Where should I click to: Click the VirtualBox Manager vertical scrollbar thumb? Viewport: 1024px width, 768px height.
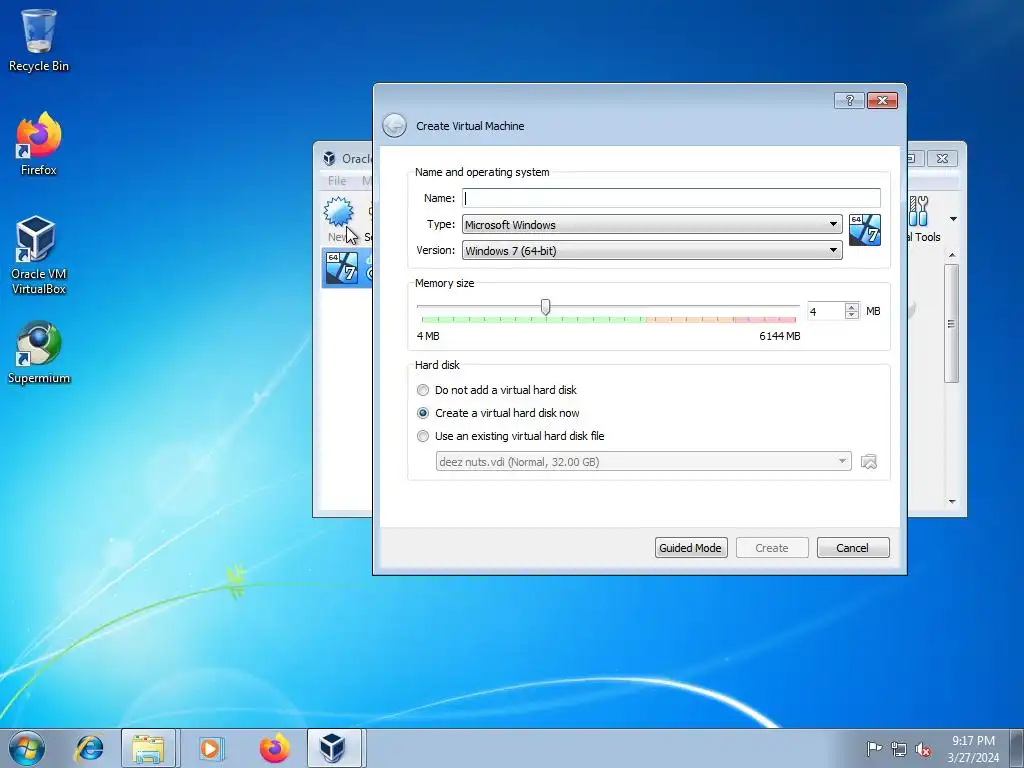(x=952, y=323)
